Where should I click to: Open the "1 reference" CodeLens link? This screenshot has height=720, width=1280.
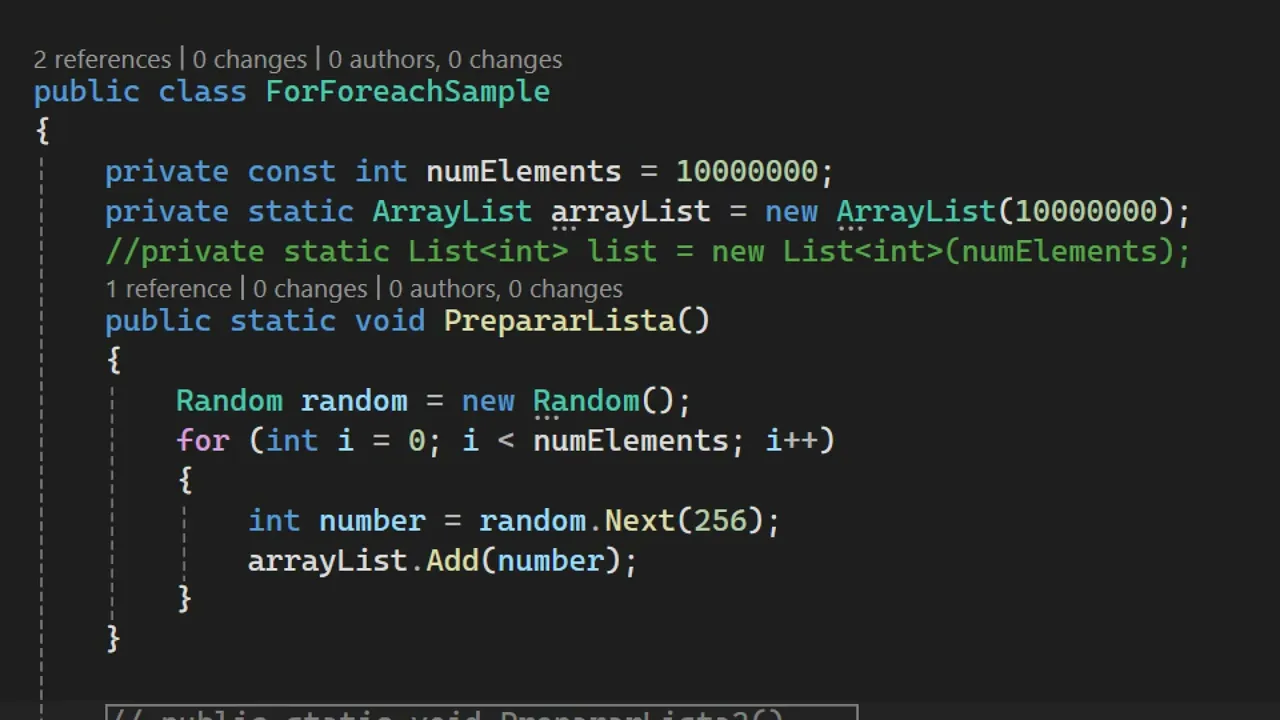[168, 289]
